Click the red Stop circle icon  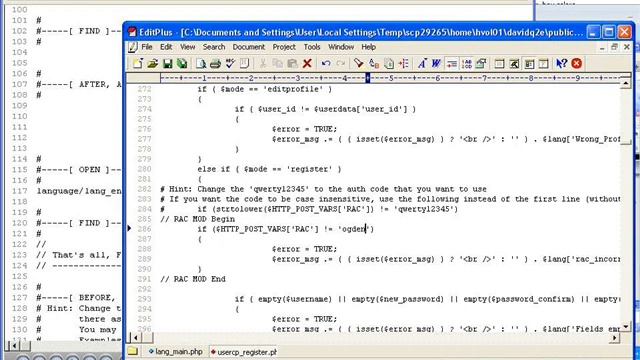577,64
